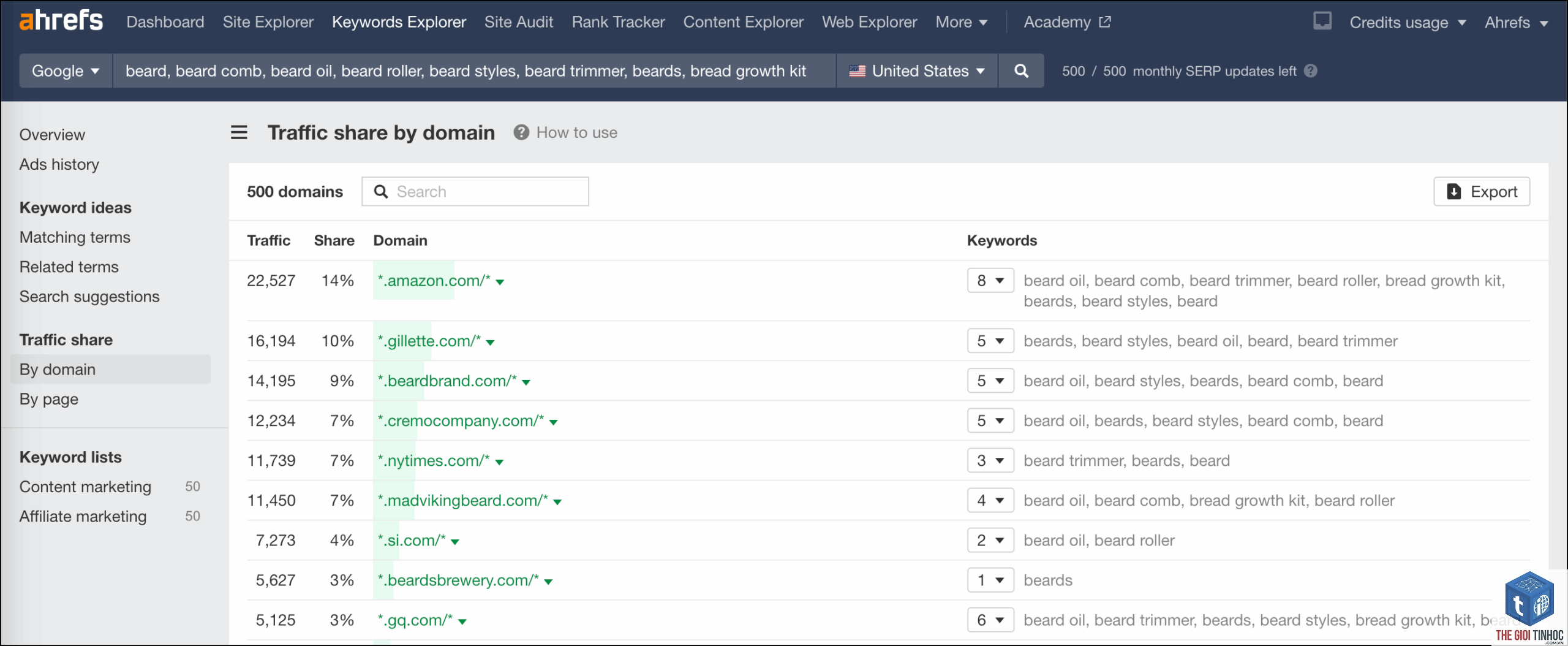1568x646 pixels.
Task: Go to Dashboard
Action: point(165,22)
